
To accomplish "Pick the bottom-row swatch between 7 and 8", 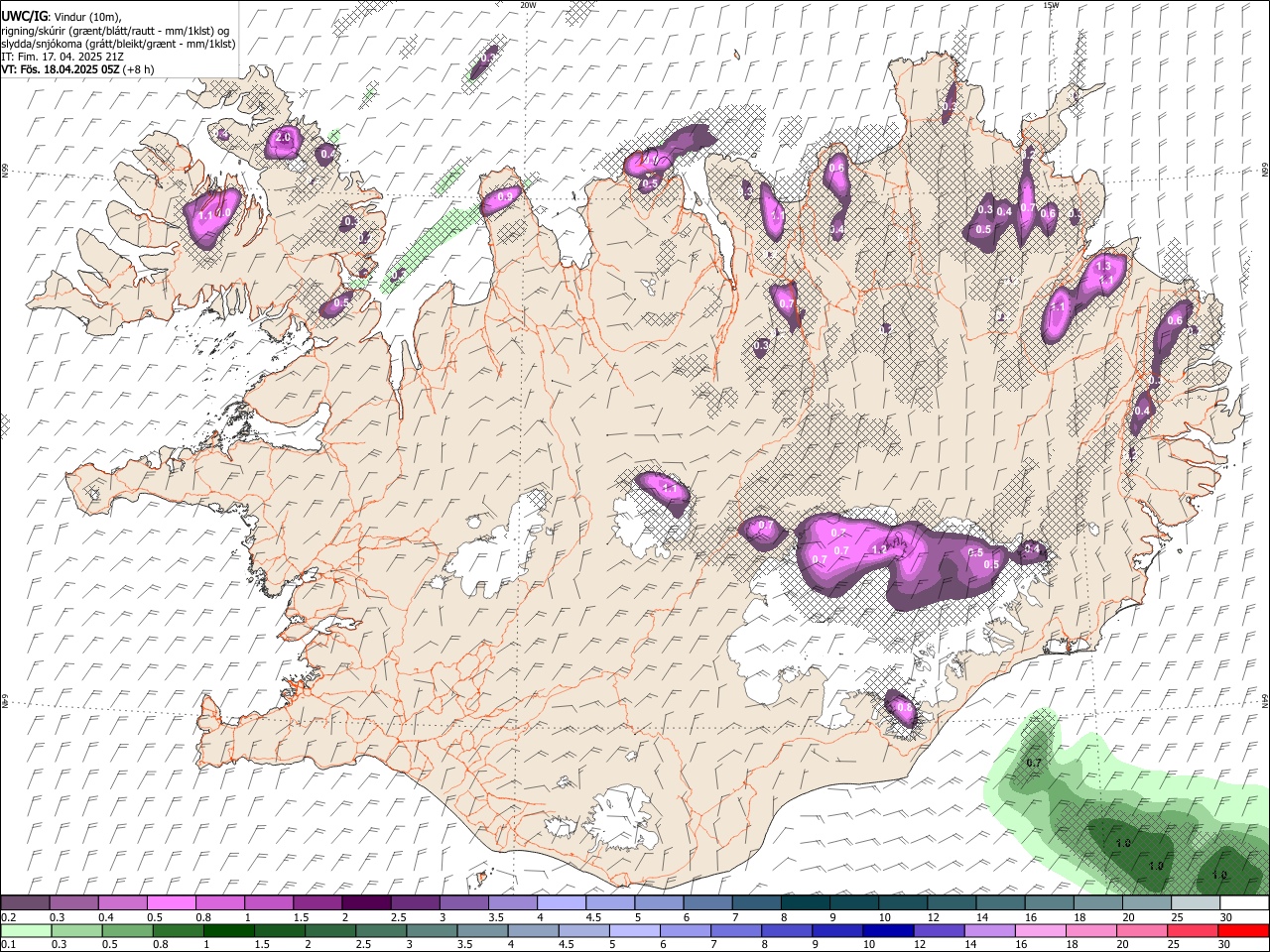I will pos(735,930).
